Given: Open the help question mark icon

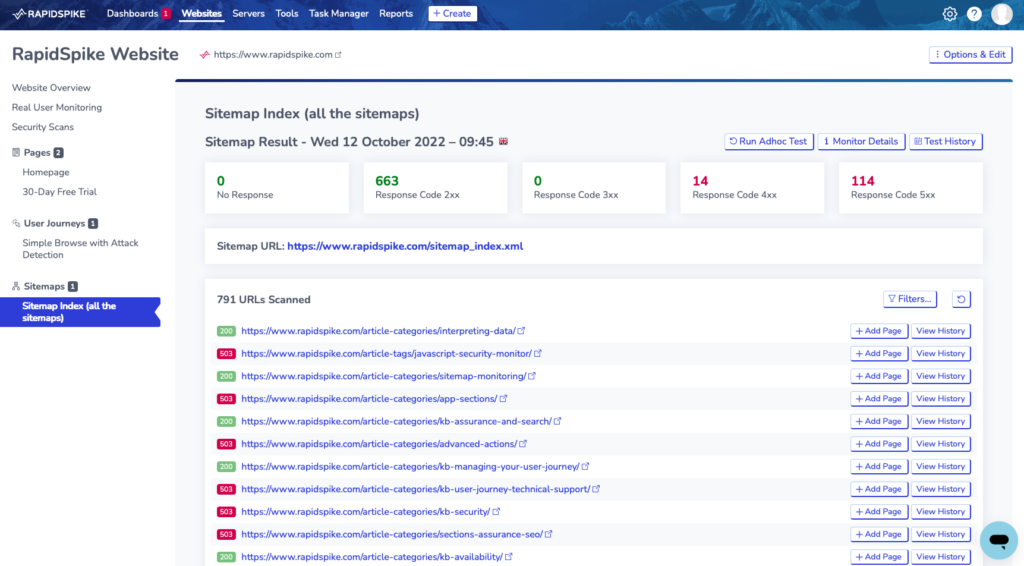Looking at the screenshot, I should (x=974, y=14).
